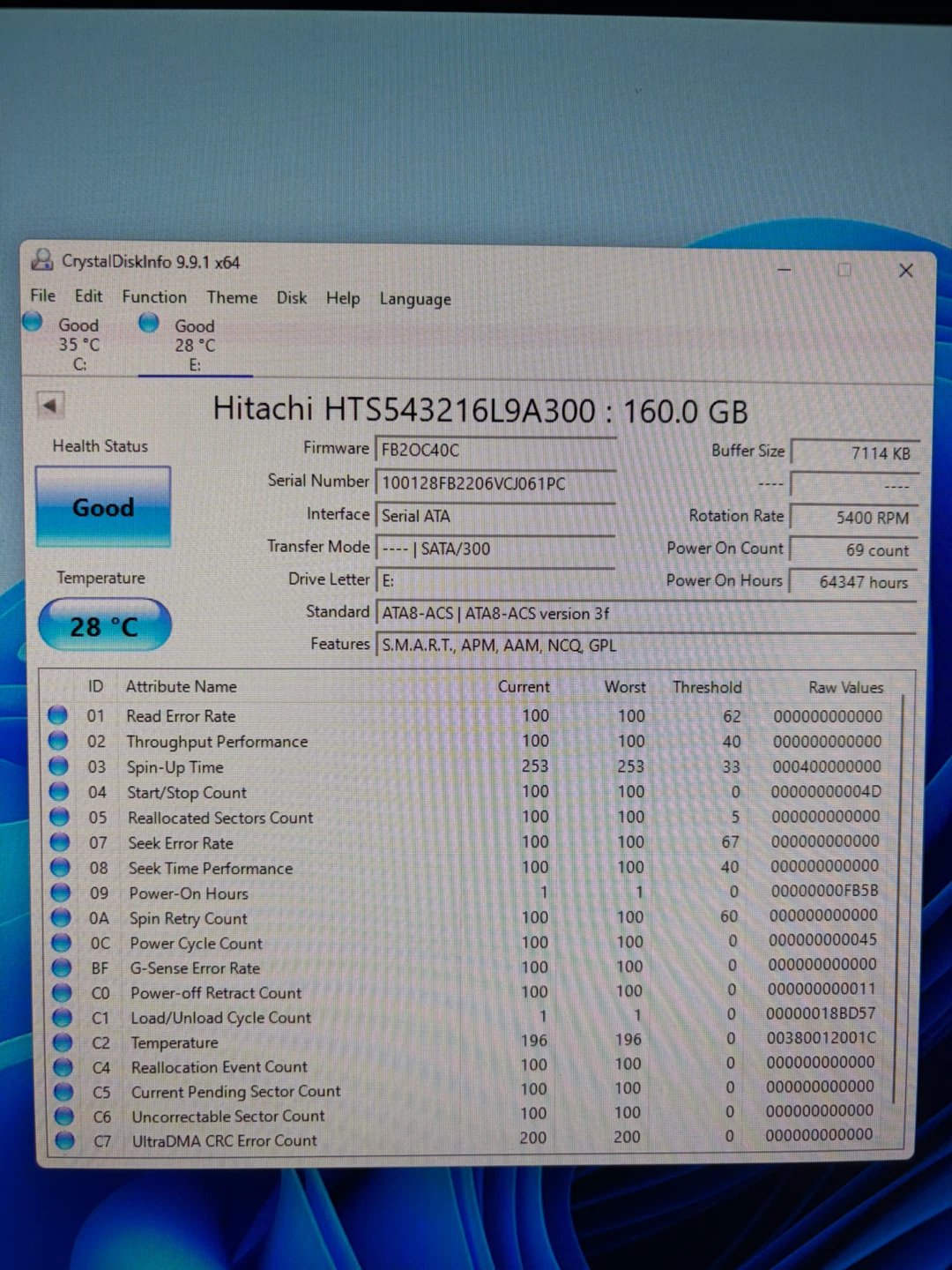
Task: Click the Worst column header
Action: pos(625,686)
